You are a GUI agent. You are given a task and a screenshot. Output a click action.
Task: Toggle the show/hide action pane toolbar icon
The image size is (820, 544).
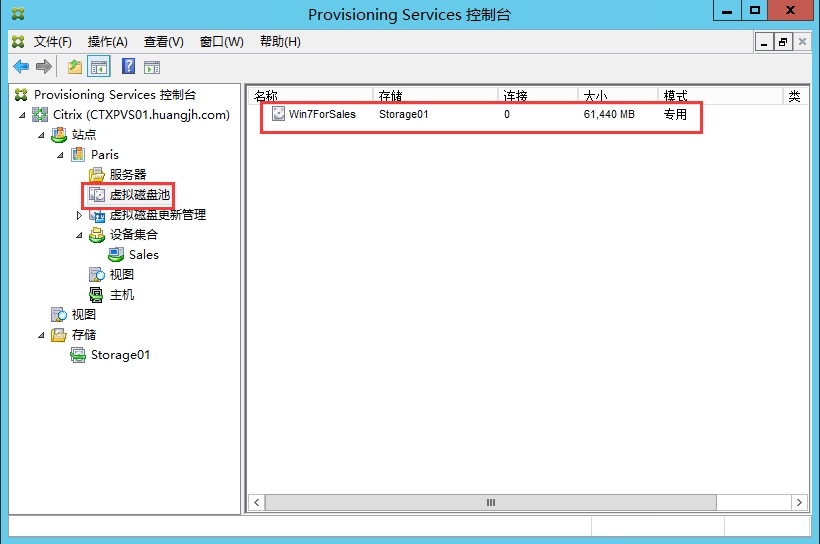(x=152, y=67)
